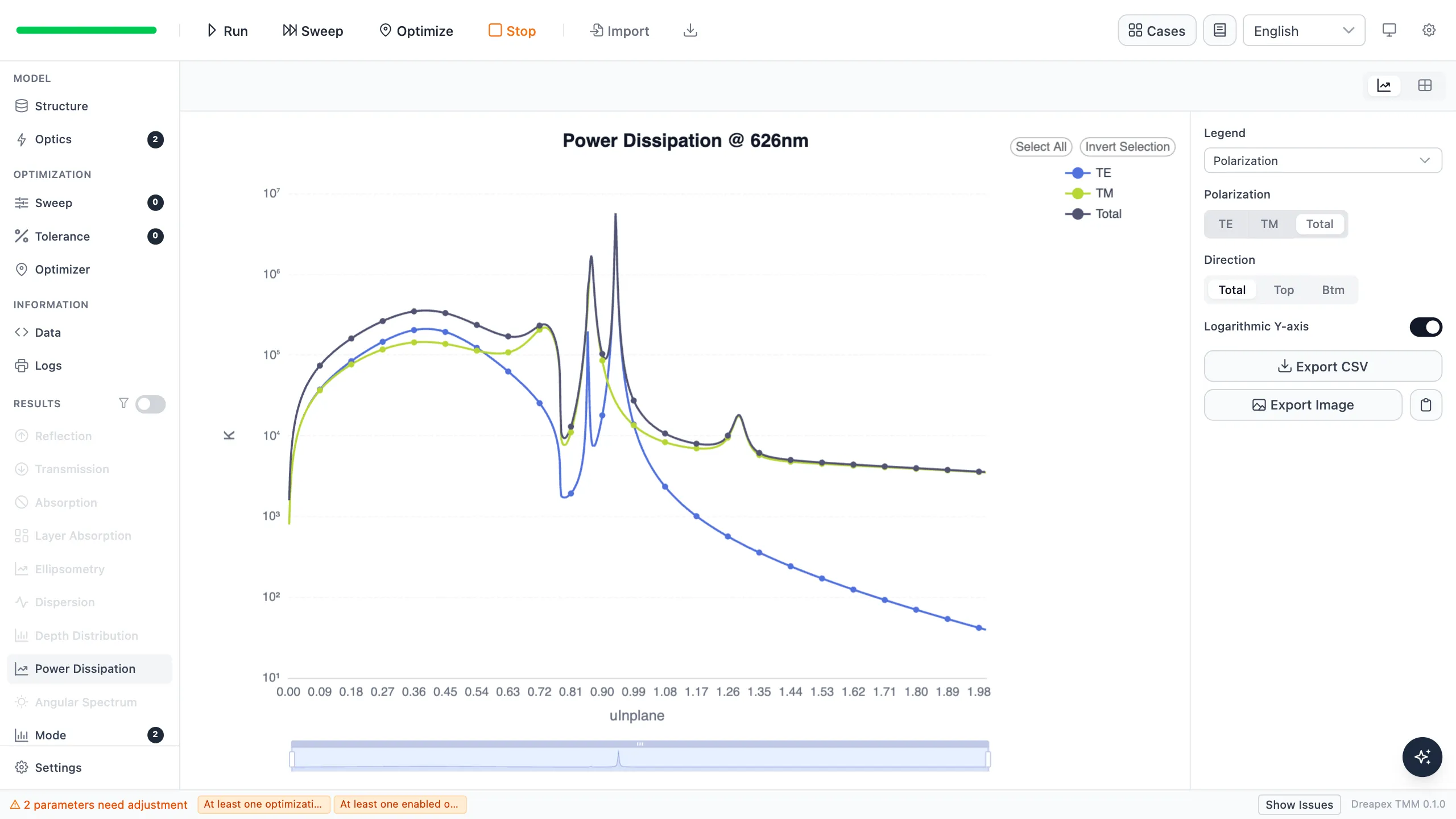Click Export CSV button
The height and width of the screenshot is (819, 1456).
pyautogui.click(x=1322, y=366)
